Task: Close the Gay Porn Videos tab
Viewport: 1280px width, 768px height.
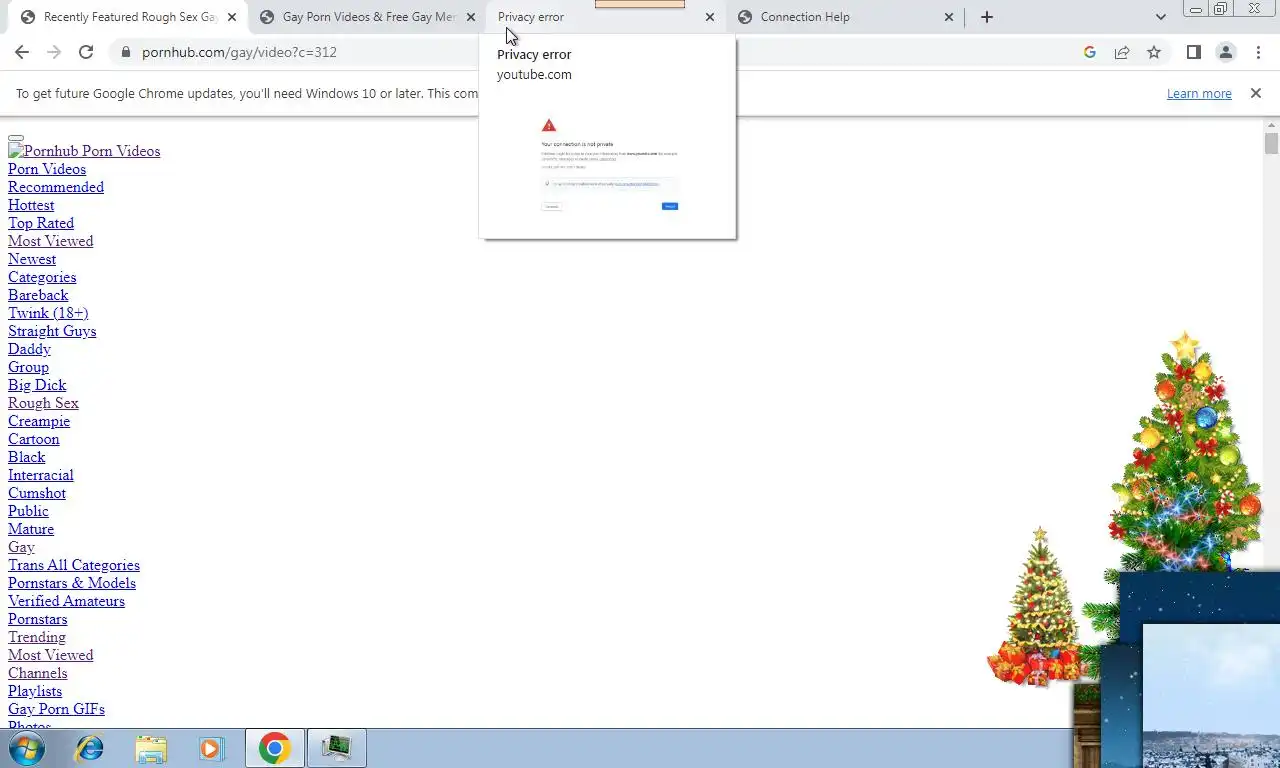Action: click(x=471, y=17)
